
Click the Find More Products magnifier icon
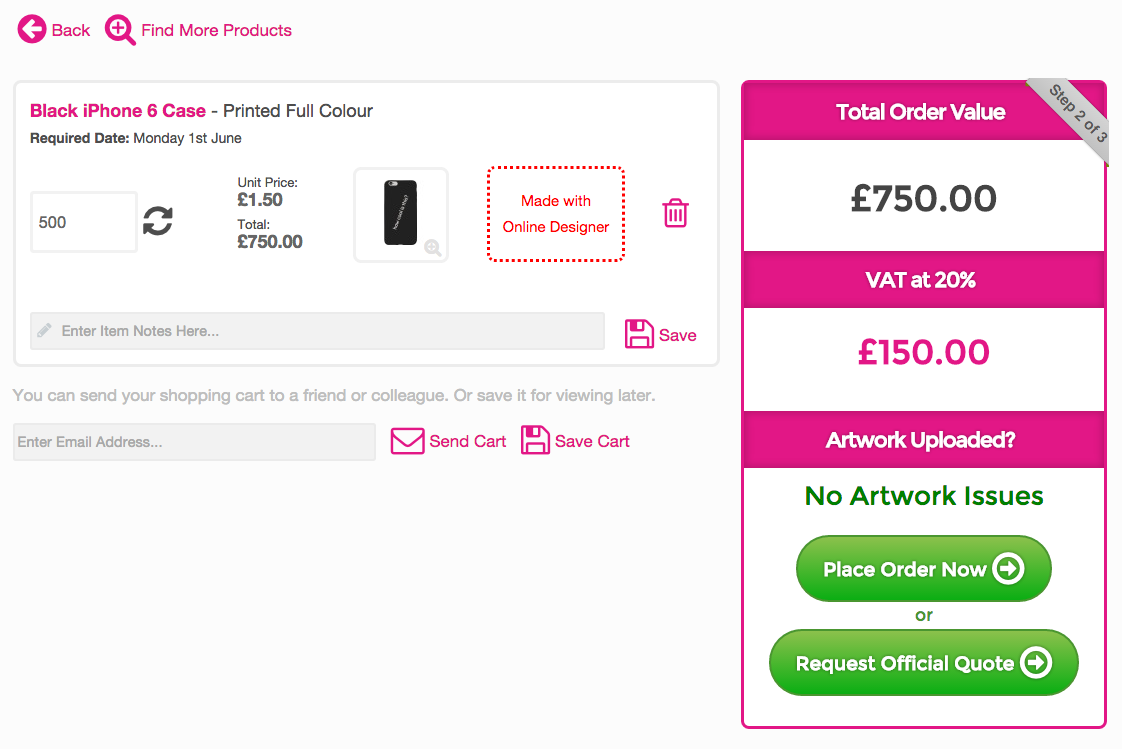(x=120, y=30)
